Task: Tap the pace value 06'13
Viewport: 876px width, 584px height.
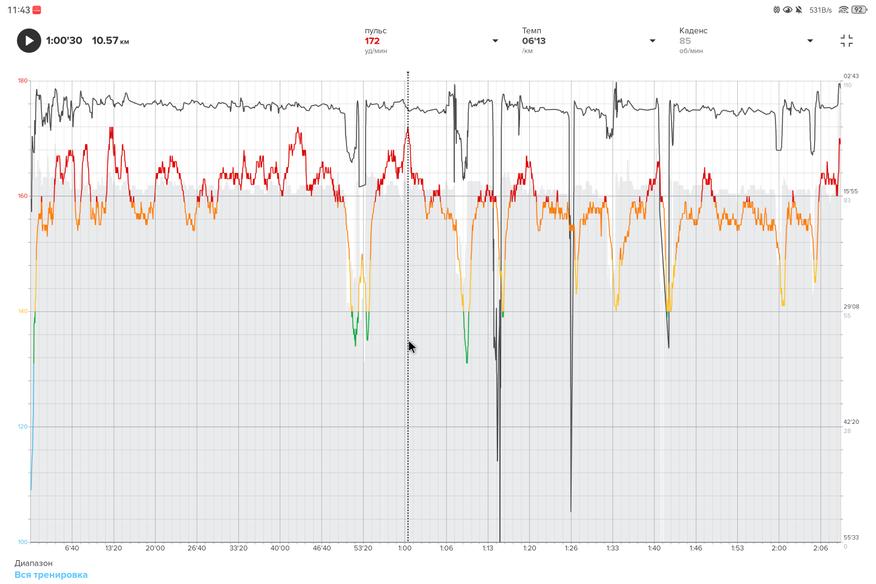Action: point(534,41)
